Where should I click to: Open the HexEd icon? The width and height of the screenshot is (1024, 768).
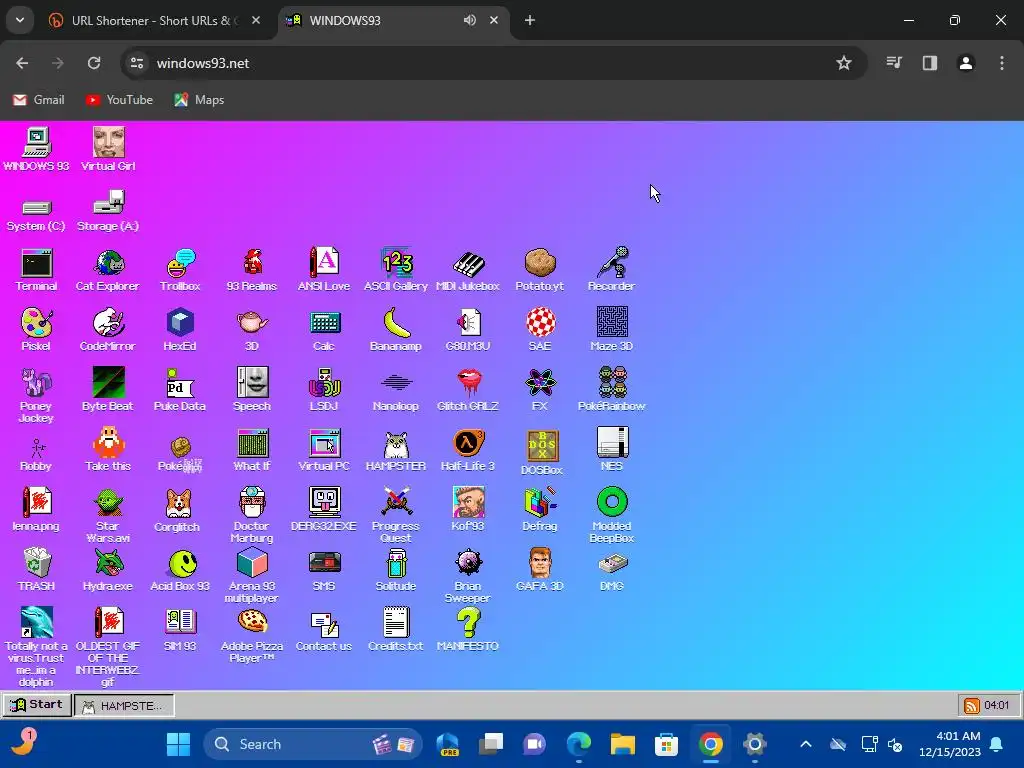tap(180, 330)
